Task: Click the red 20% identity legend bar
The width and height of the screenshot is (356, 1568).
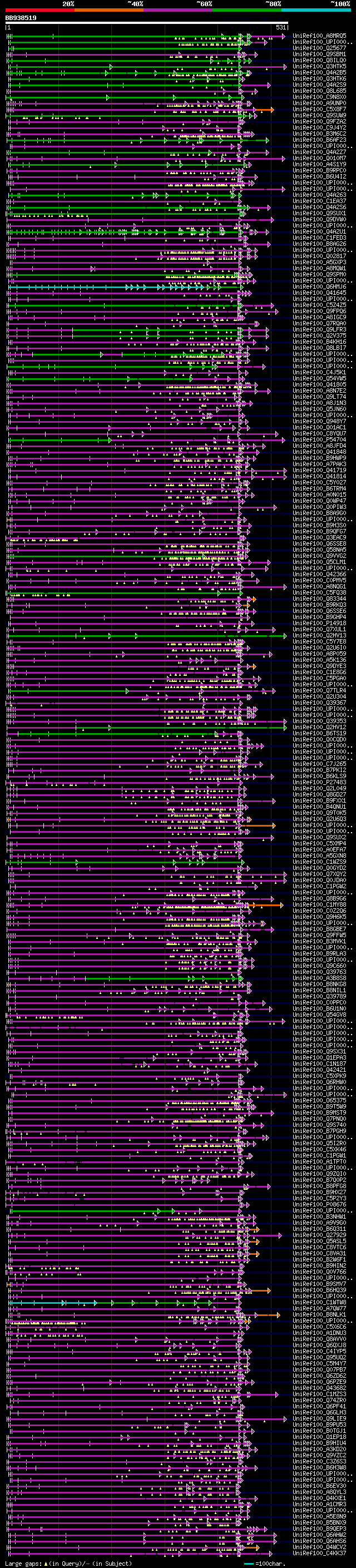Action: [x=39, y=10]
